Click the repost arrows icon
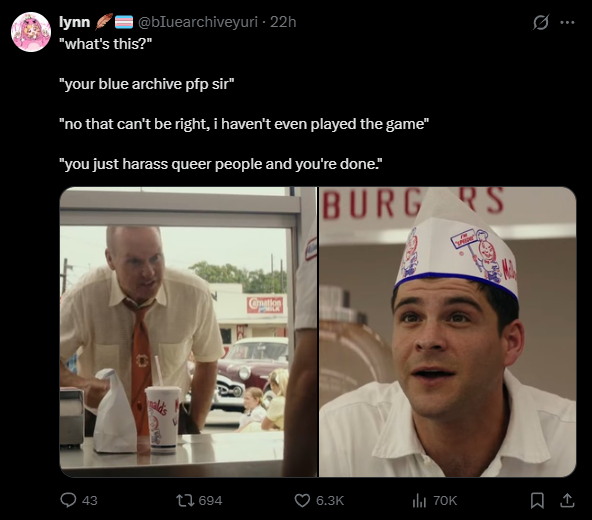Image resolution: width=592 pixels, height=520 pixels. point(185,500)
